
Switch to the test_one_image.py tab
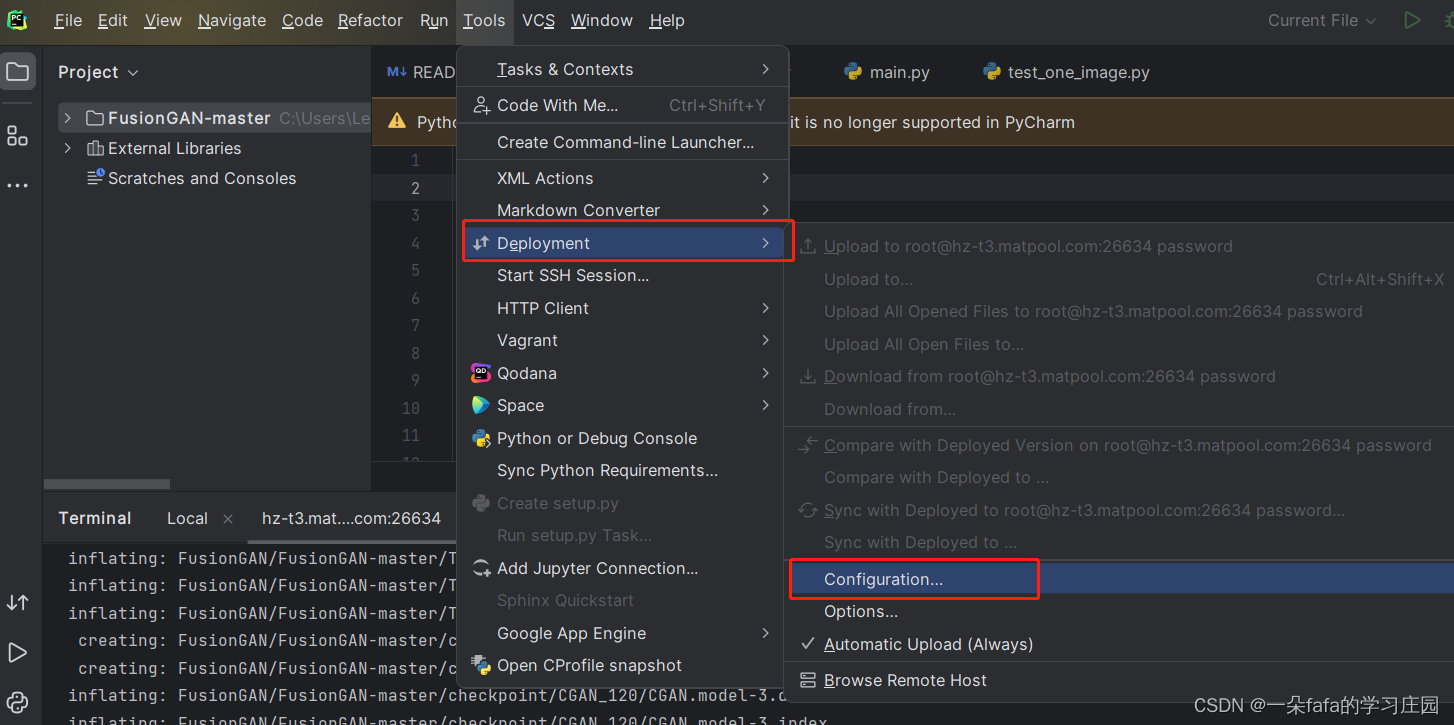(1066, 72)
